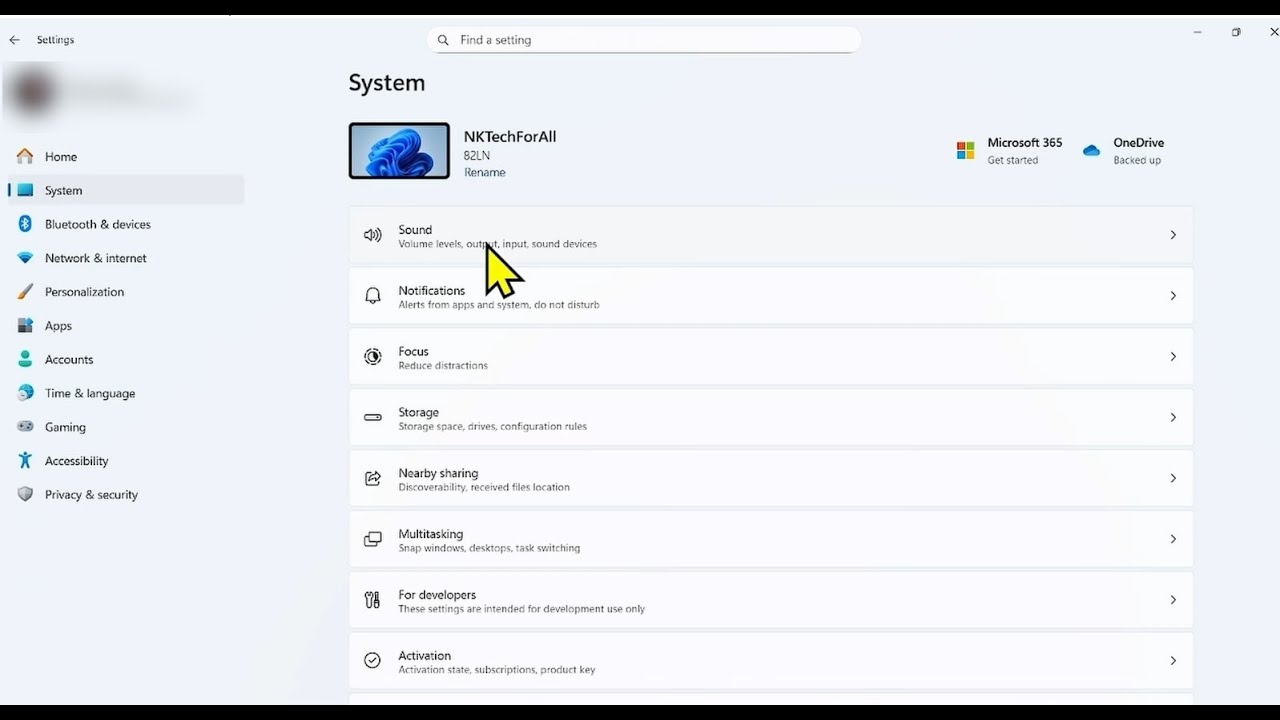Open the Focus row chevron
Image resolution: width=1280 pixels, height=720 pixels.
pos(1173,357)
